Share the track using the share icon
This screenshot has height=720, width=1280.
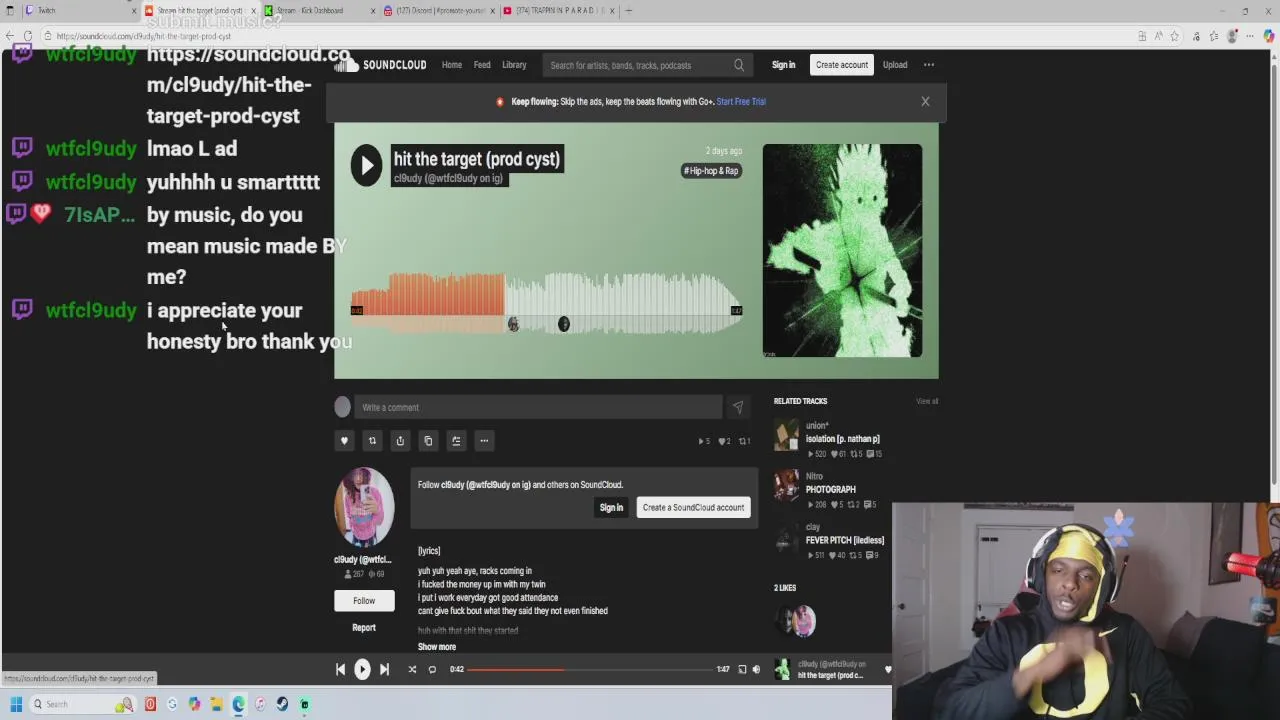[400, 441]
